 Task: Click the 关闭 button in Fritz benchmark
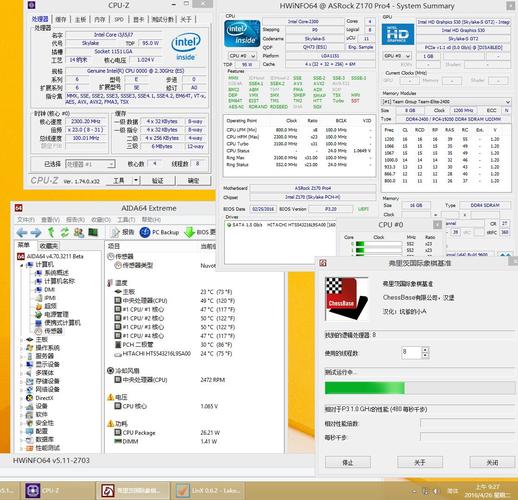[492, 462]
